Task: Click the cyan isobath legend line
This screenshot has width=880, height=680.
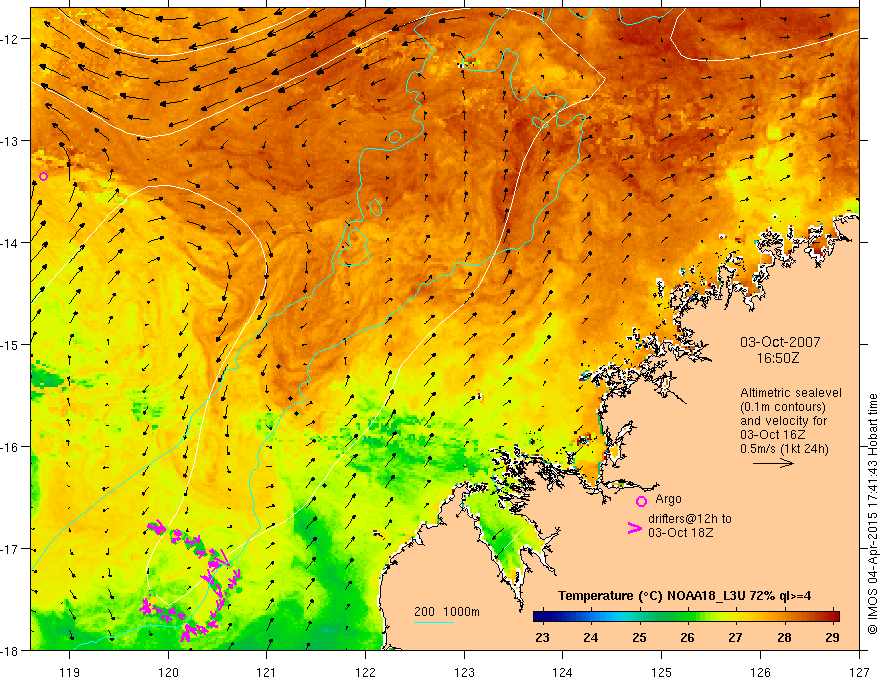Action: 434,622
